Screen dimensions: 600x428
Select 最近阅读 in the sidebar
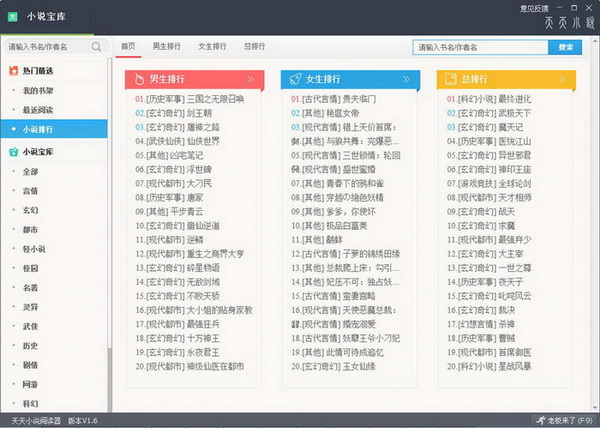pyautogui.click(x=38, y=109)
